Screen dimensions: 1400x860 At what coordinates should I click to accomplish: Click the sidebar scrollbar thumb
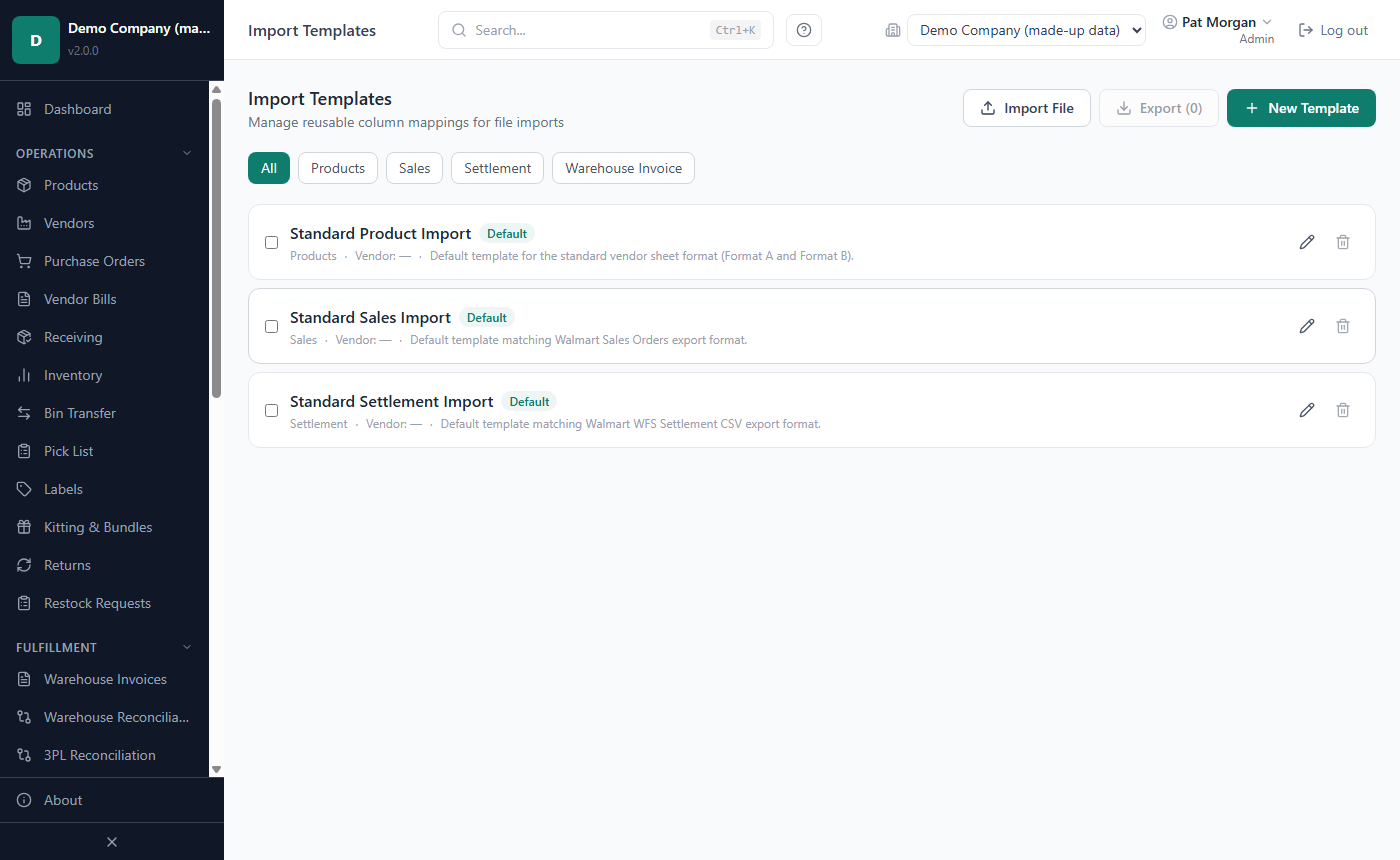pyautogui.click(x=216, y=248)
